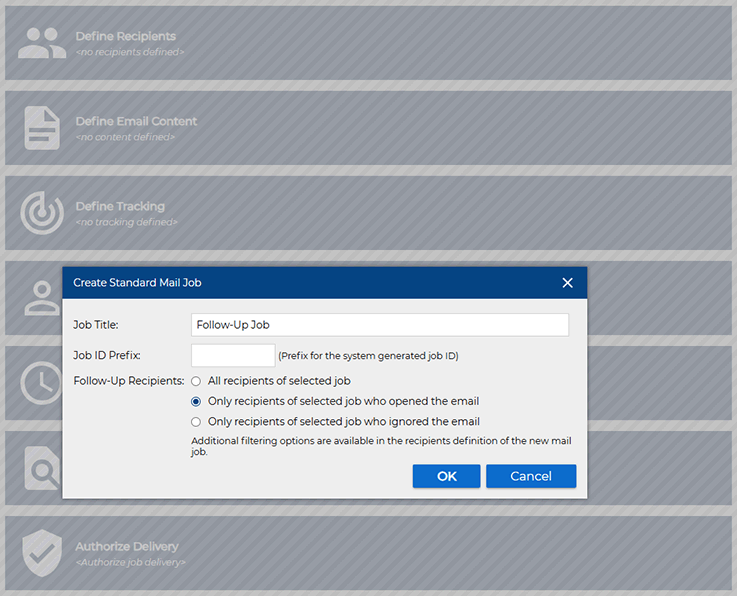Click the Define Tracking radar icon
737x596 pixels.
(42, 212)
